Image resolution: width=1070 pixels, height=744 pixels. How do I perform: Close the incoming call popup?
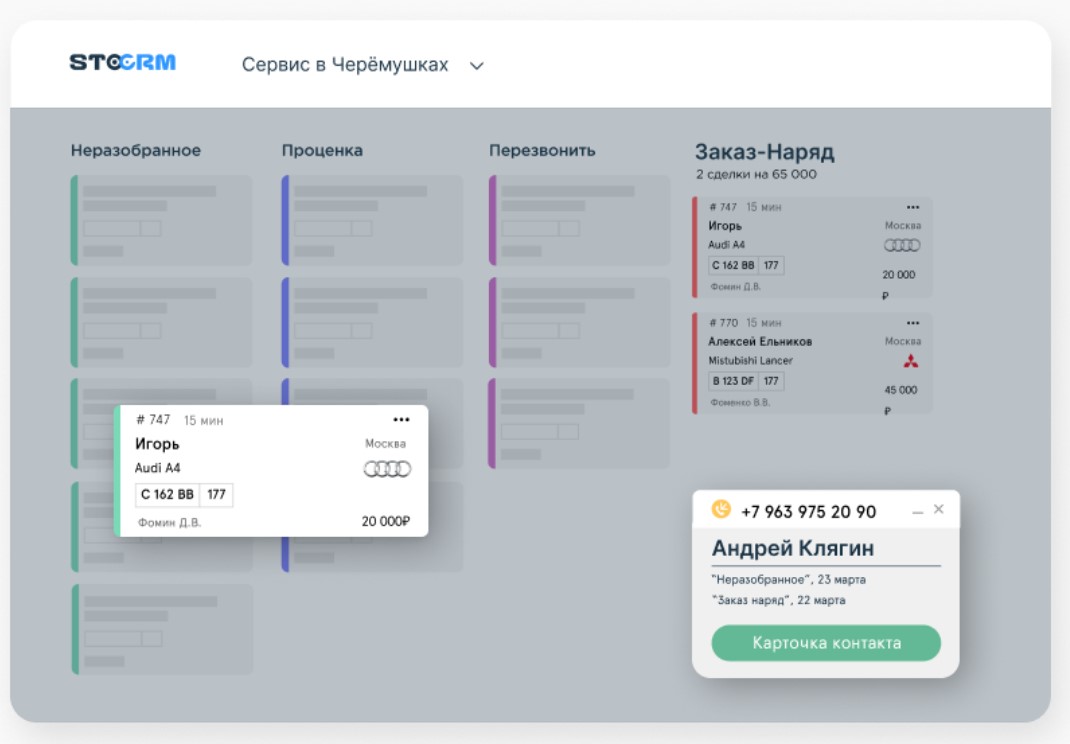(x=938, y=509)
